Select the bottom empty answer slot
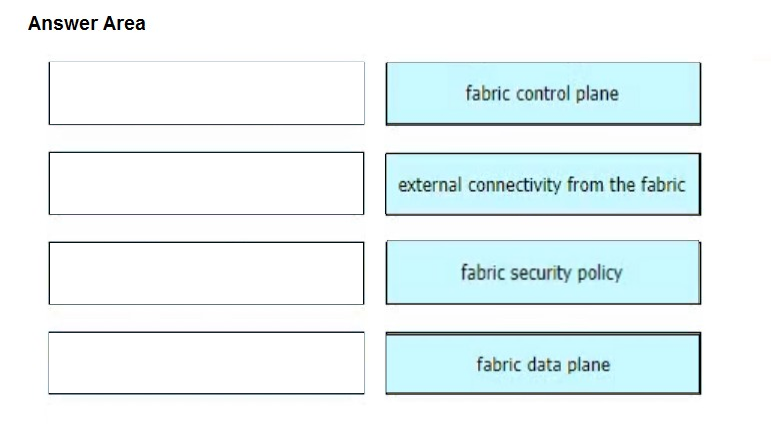Screen dimensions: 771x448 click(x=207, y=363)
